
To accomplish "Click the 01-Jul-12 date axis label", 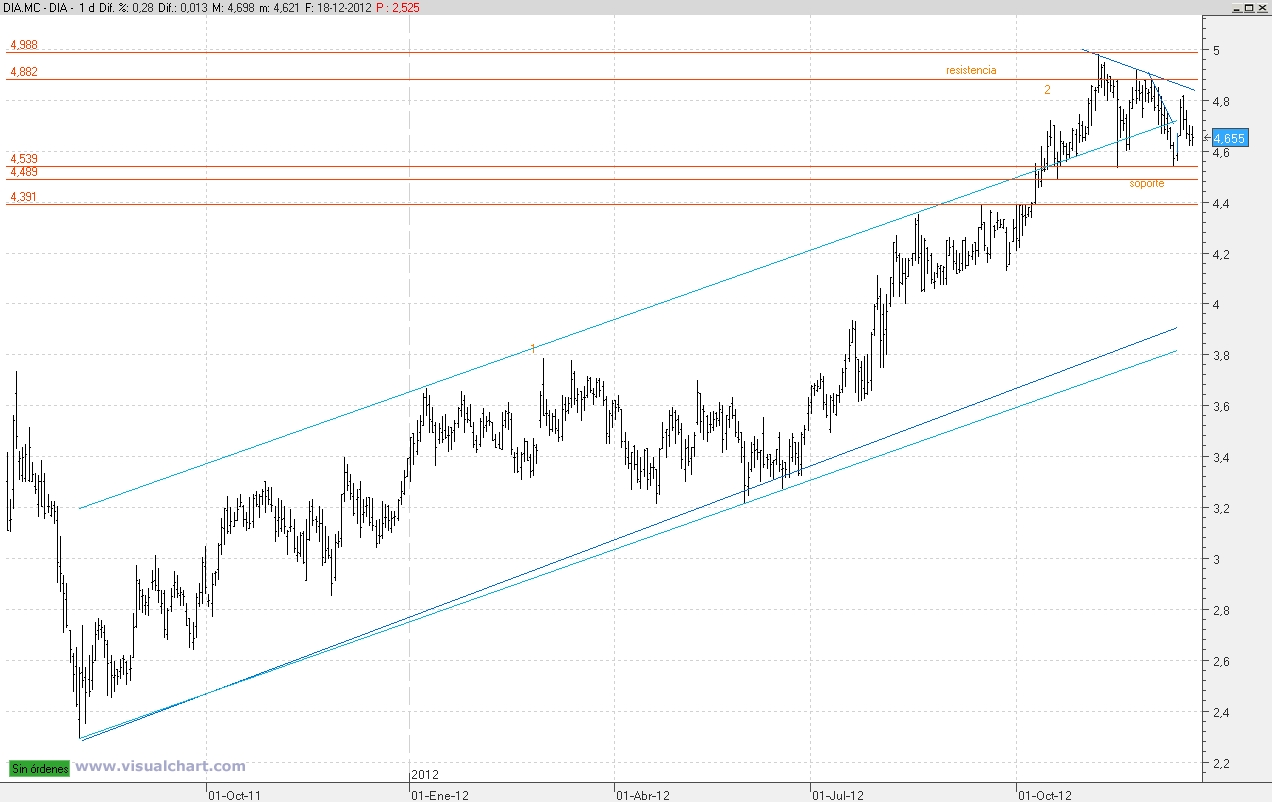I will [x=838, y=796].
